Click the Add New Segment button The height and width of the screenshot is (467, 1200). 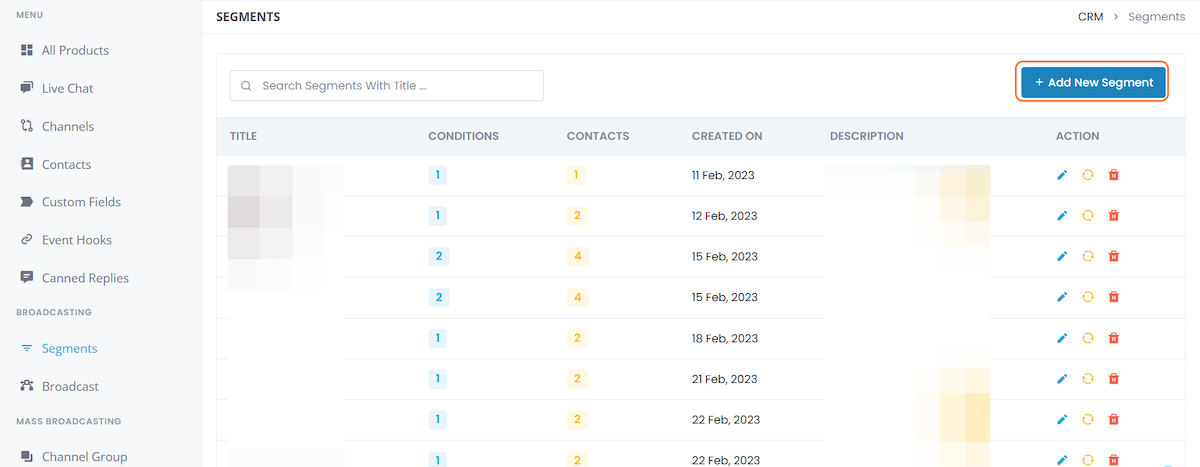pos(1093,83)
